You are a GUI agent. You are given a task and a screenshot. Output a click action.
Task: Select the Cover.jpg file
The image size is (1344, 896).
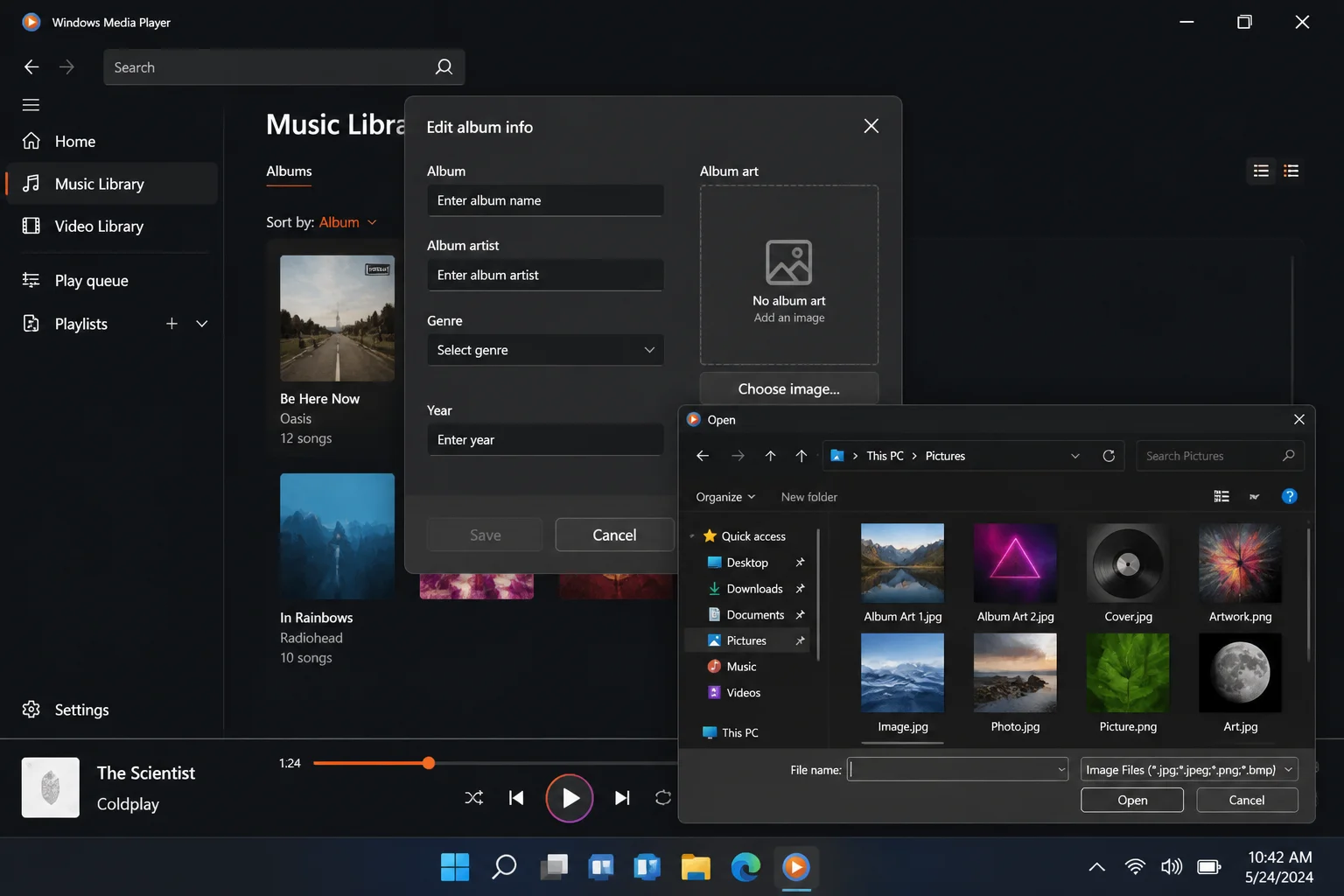click(1128, 574)
